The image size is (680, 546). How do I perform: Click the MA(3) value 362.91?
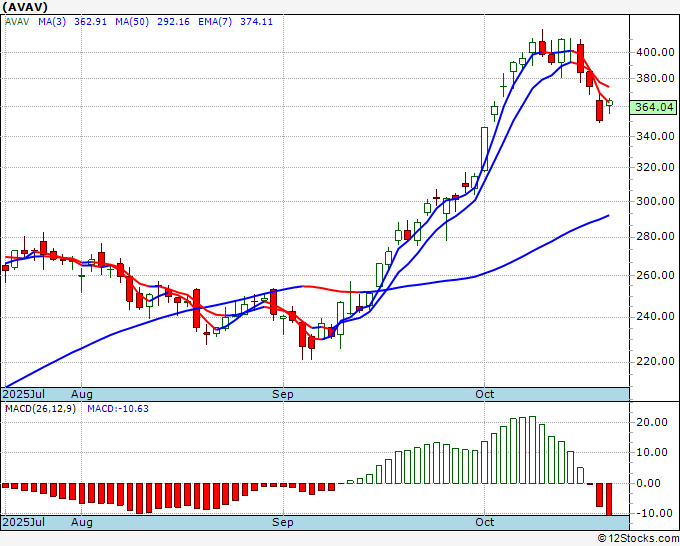(x=90, y=22)
